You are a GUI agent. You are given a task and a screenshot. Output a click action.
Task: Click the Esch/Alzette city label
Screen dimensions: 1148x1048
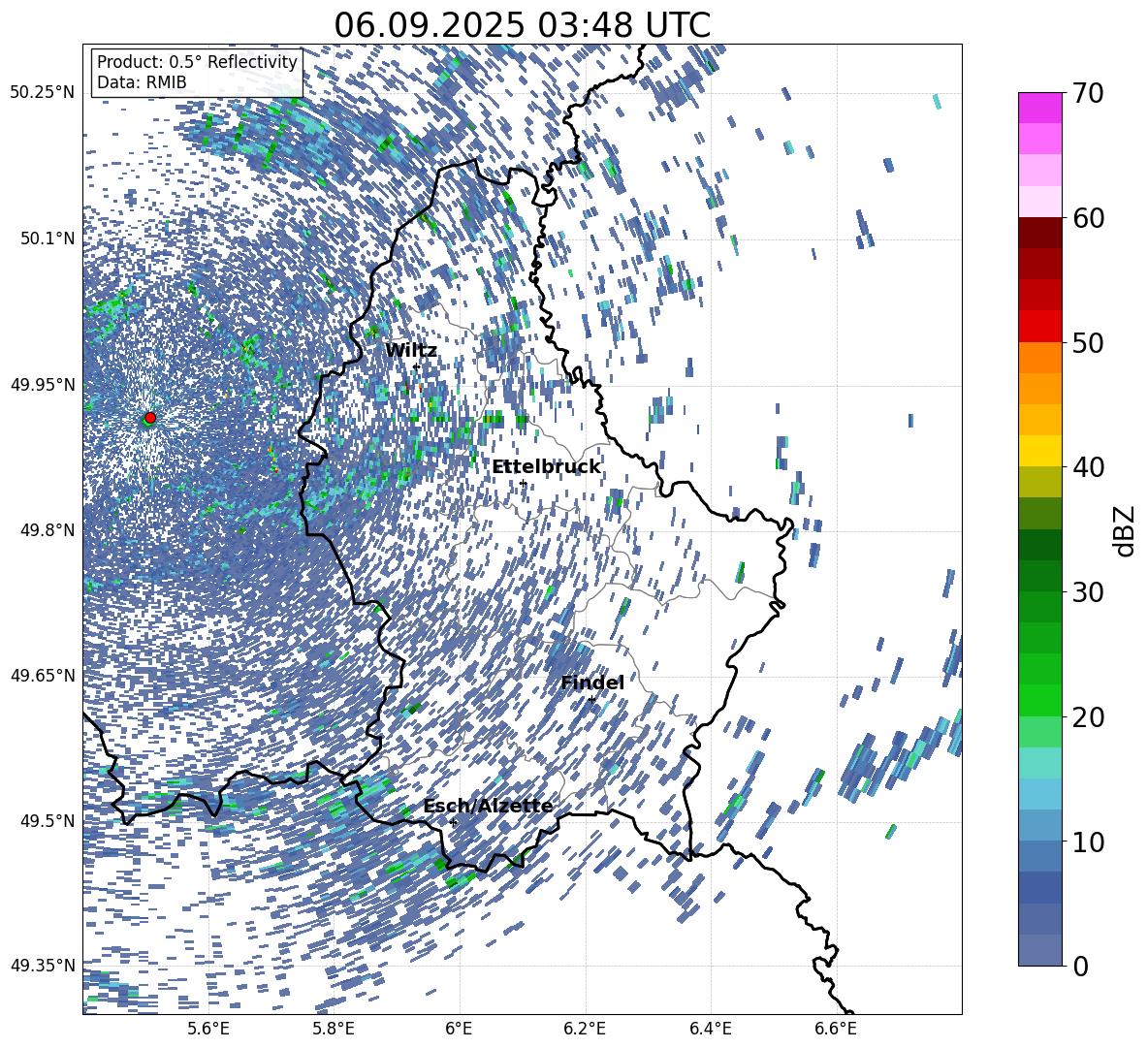[489, 807]
